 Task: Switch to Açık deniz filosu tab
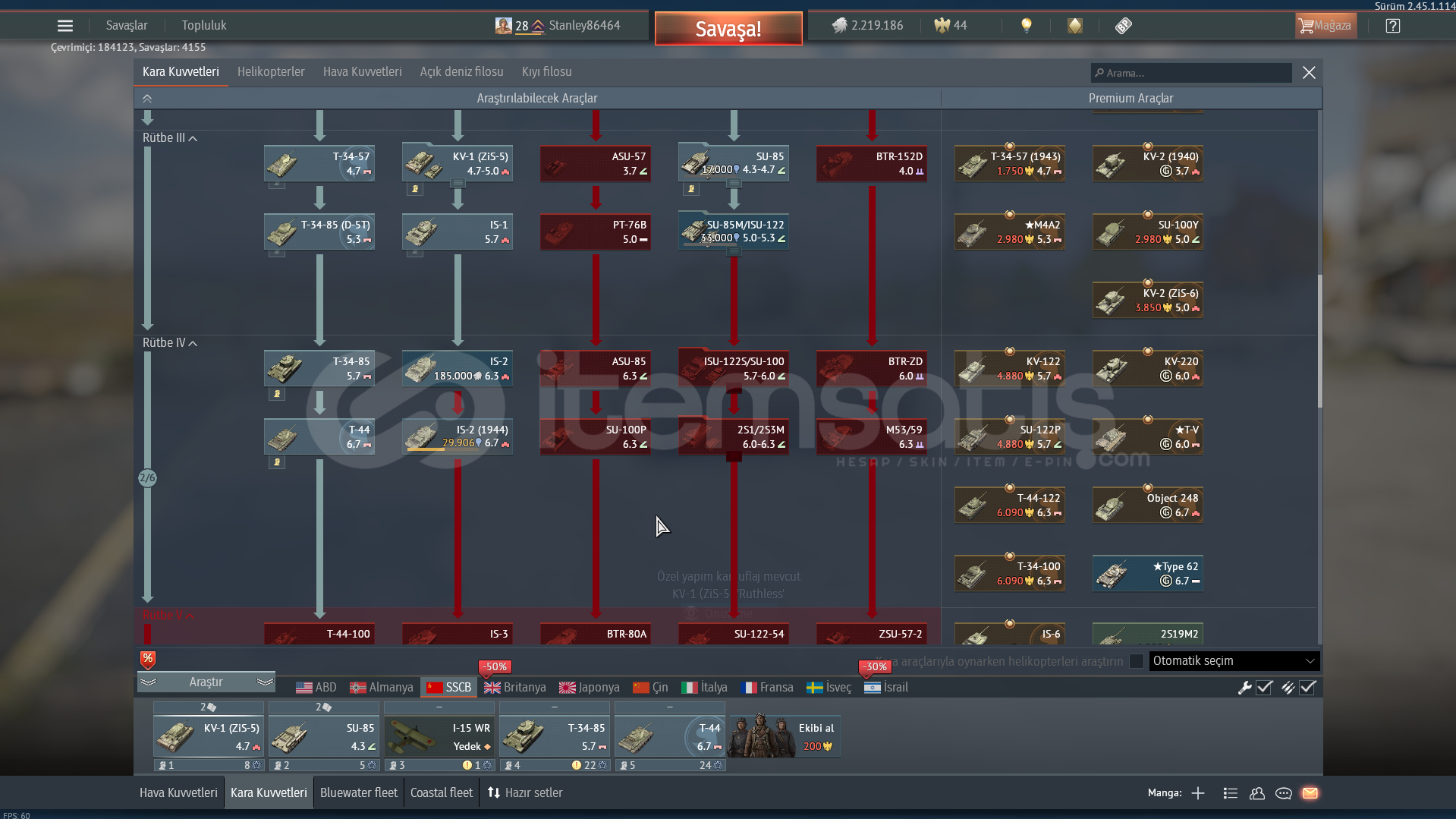[x=462, y=72]
